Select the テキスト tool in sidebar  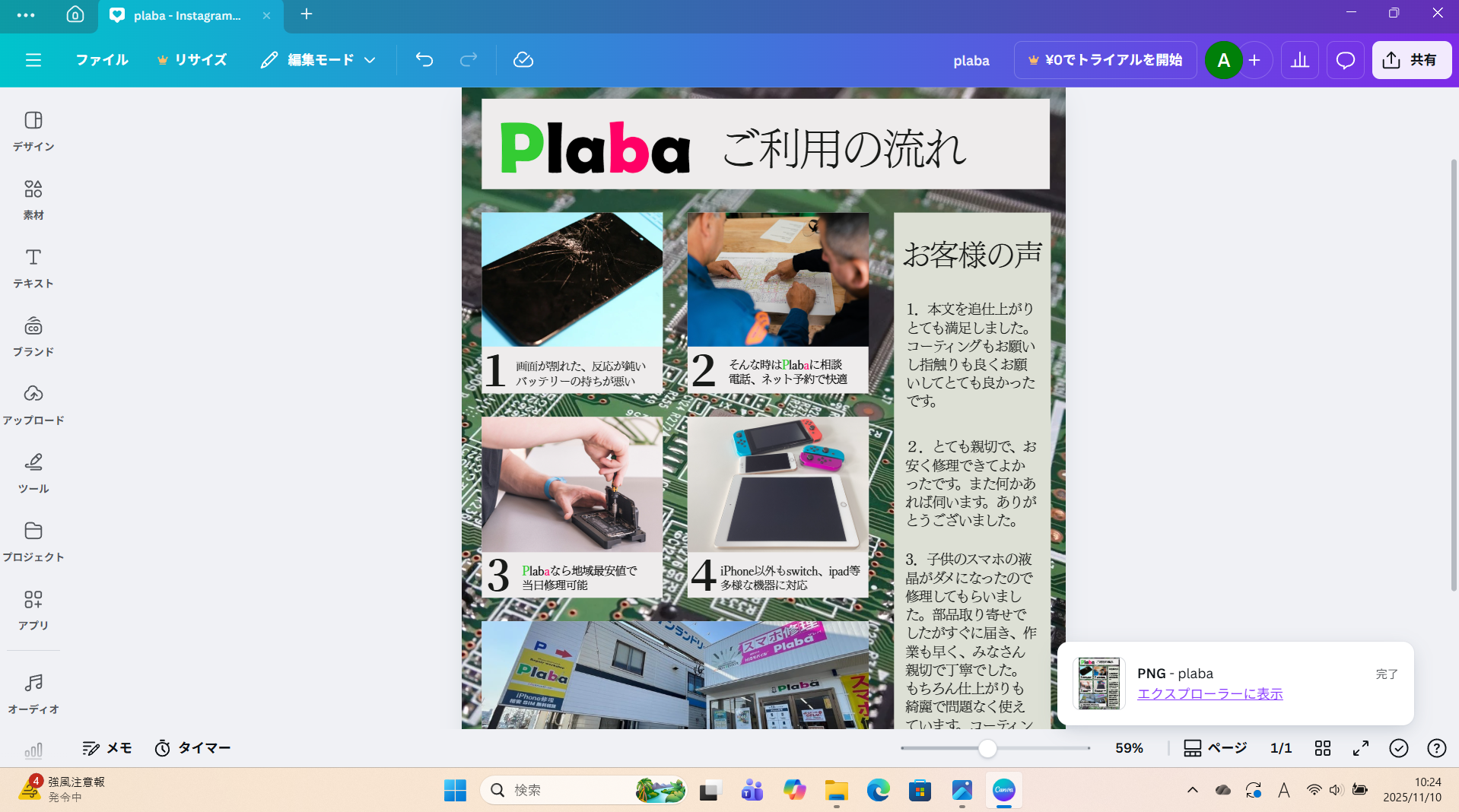click(x=33, y=268)
